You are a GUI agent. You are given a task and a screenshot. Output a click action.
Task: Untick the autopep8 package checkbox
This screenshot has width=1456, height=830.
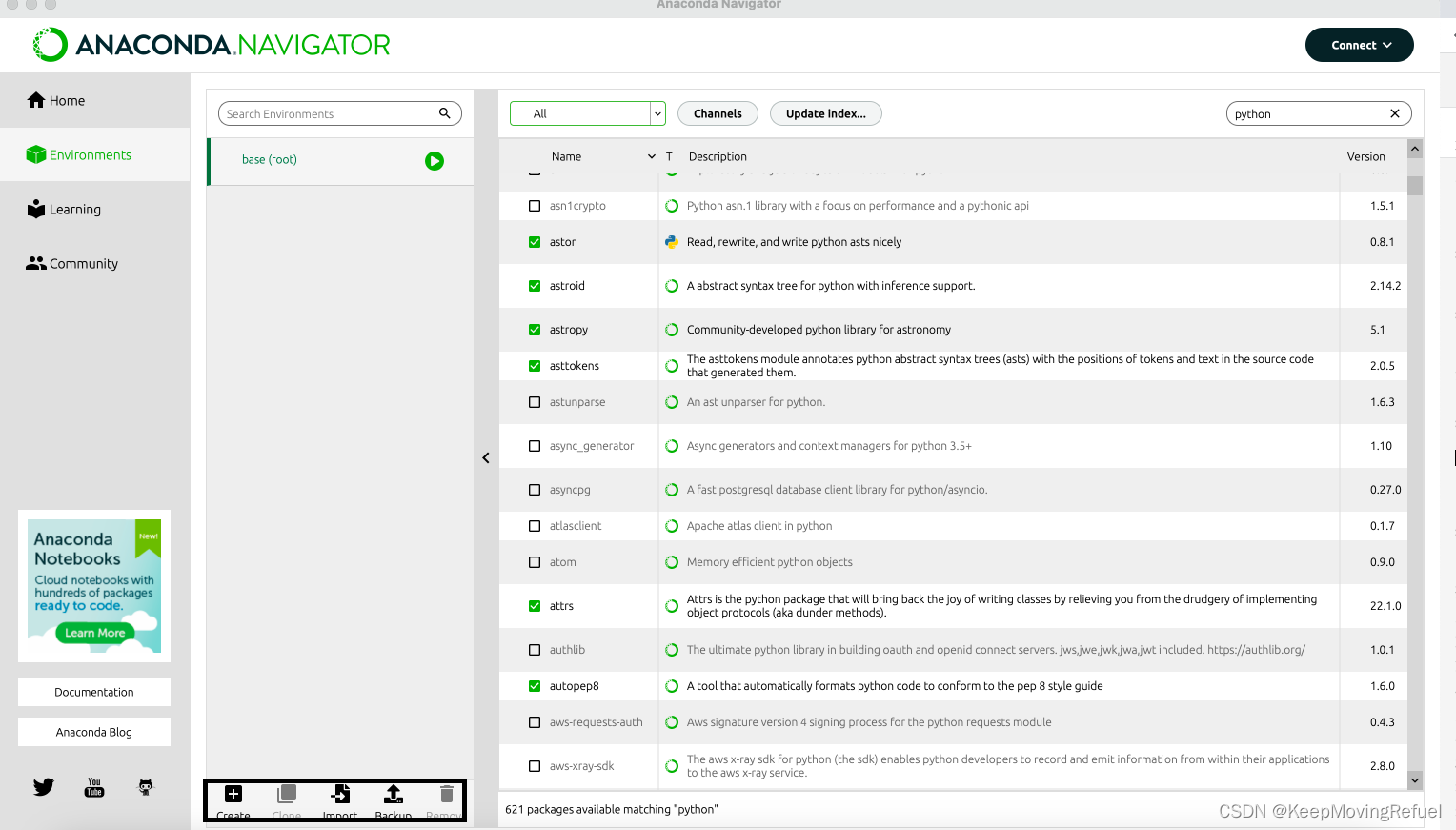(535, 686)
